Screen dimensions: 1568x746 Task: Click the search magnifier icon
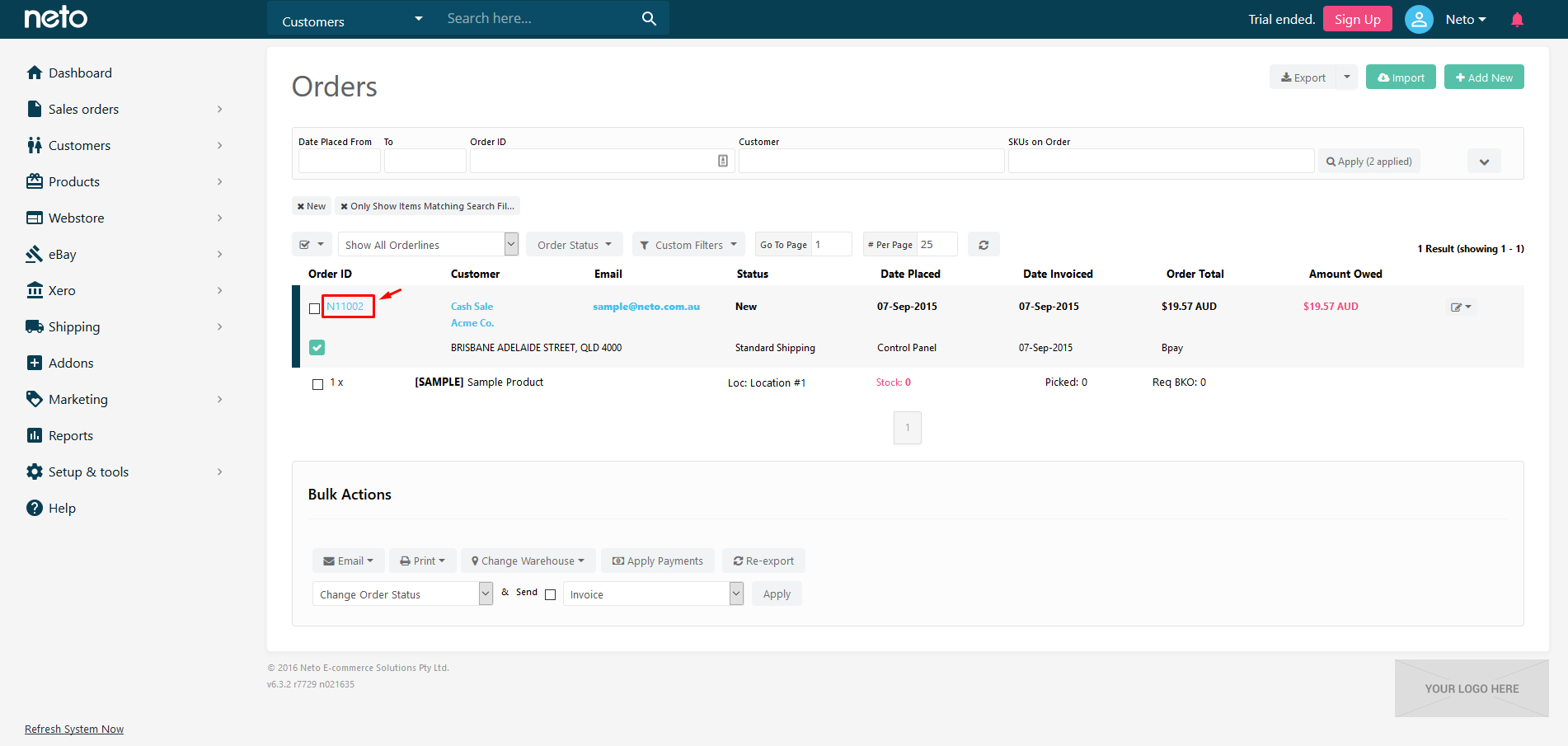coord(649,18)
